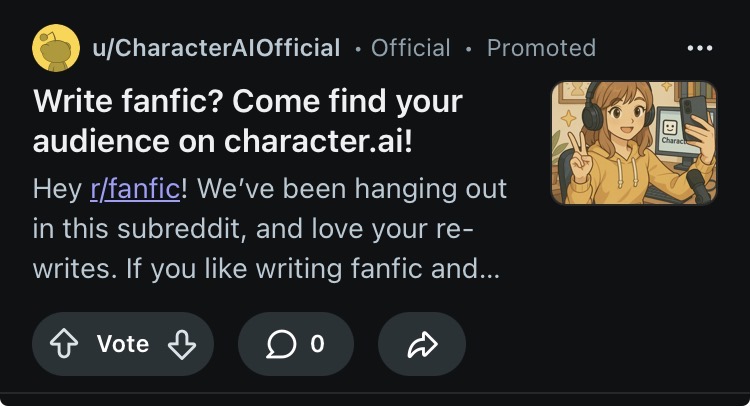Click "character.ai!" in the post title

point(319,142)
